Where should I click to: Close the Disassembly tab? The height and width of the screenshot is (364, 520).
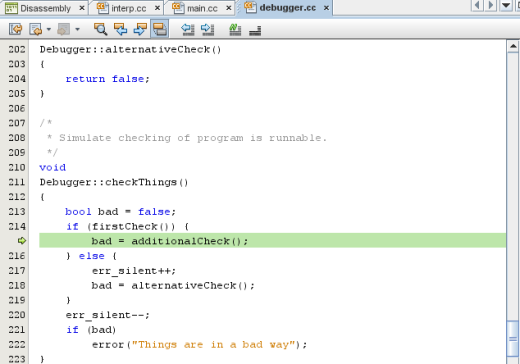click(x=82, y=8)
